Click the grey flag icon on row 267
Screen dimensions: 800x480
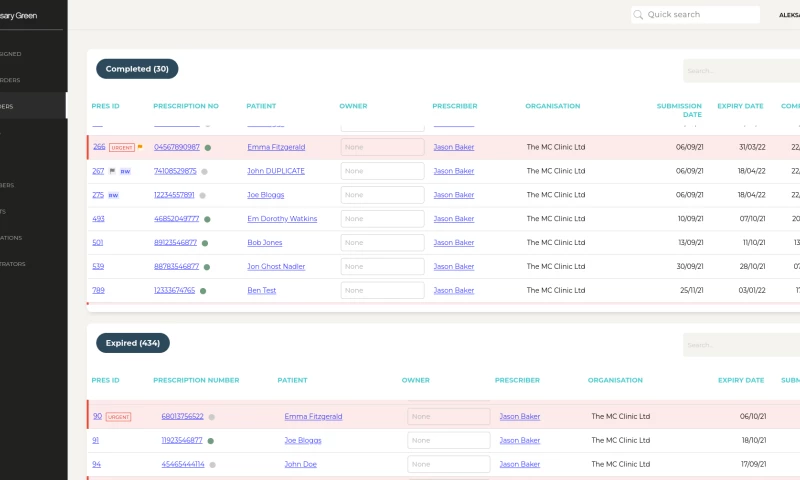coord(112,171)
